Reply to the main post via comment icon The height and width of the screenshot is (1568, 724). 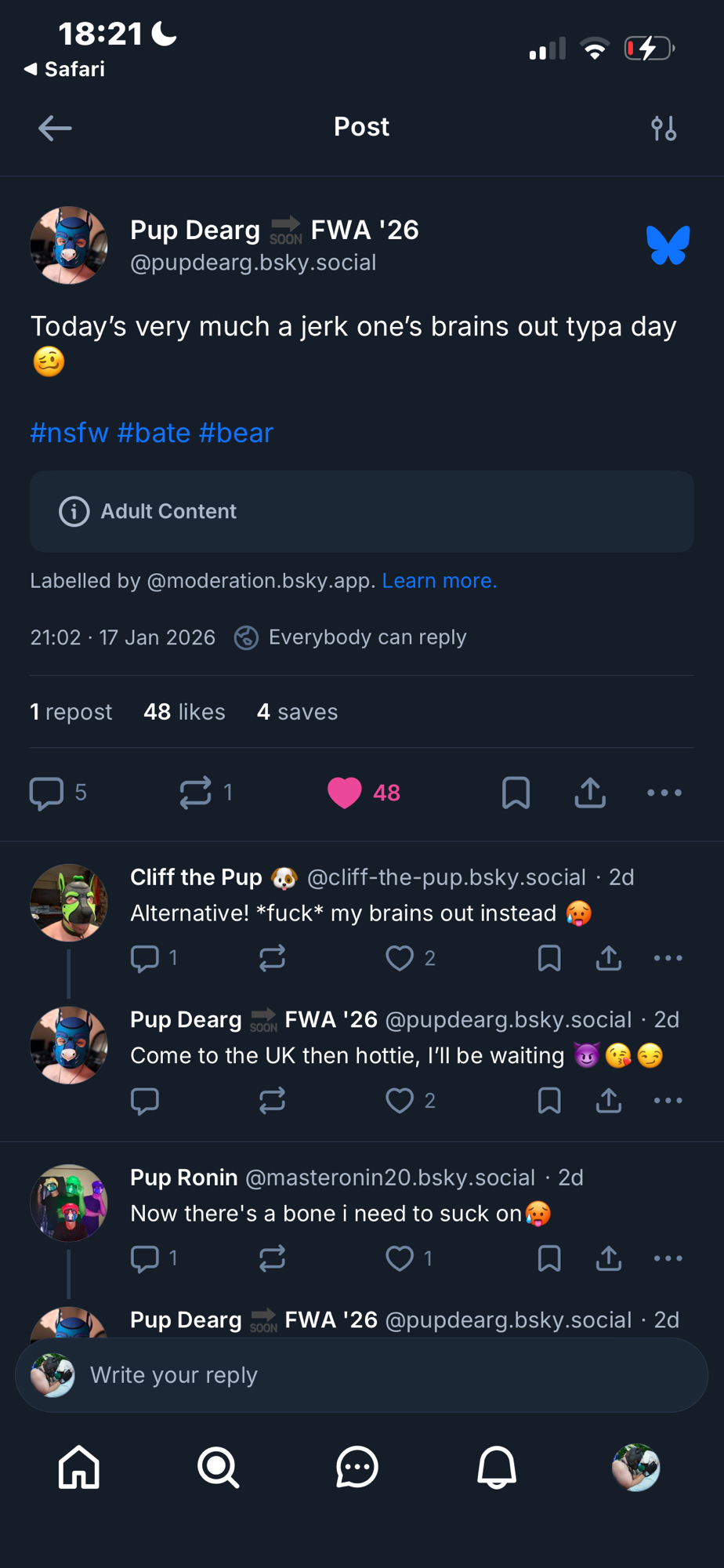point(46,793)
